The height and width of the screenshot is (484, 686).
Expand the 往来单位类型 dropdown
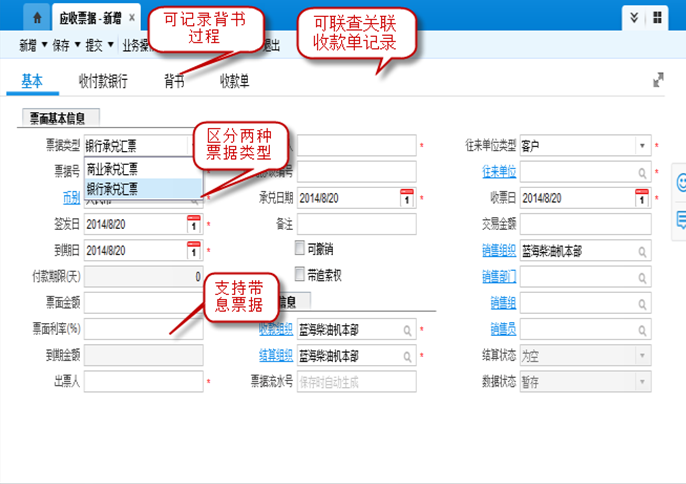point(642,146)
